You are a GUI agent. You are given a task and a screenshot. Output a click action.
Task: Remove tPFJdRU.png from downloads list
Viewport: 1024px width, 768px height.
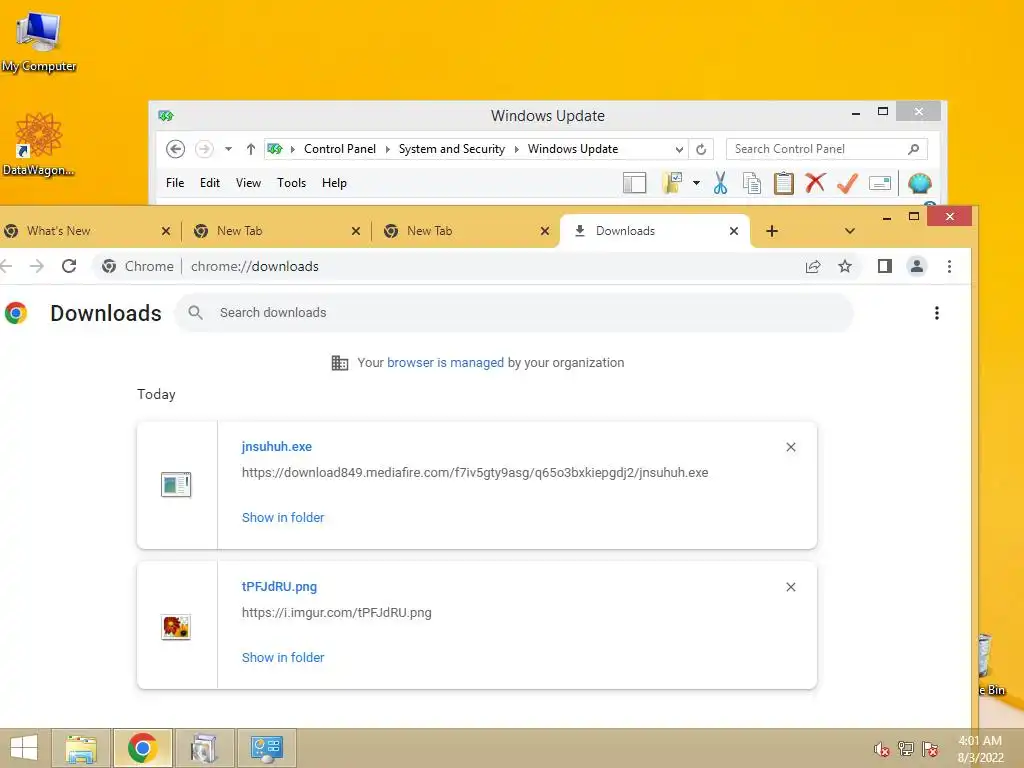pos(791,587)
